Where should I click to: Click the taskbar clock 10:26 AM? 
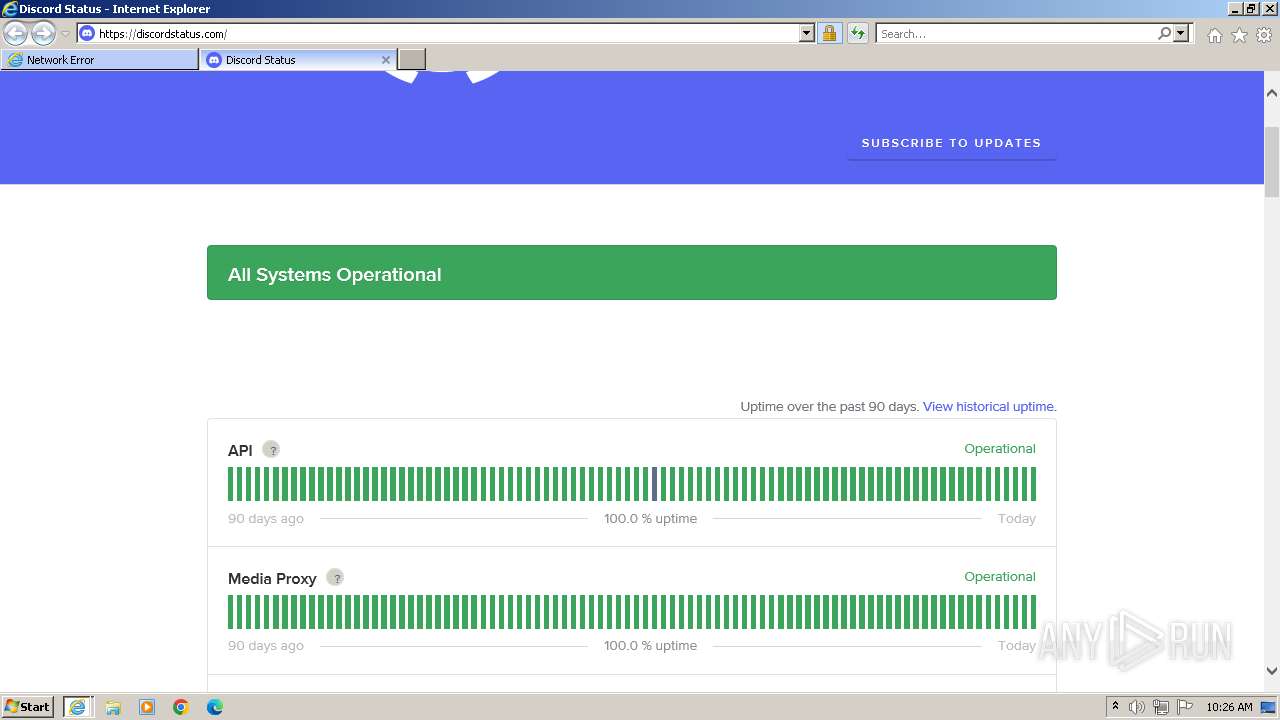pyautogui.click(x=1229, y=707)
